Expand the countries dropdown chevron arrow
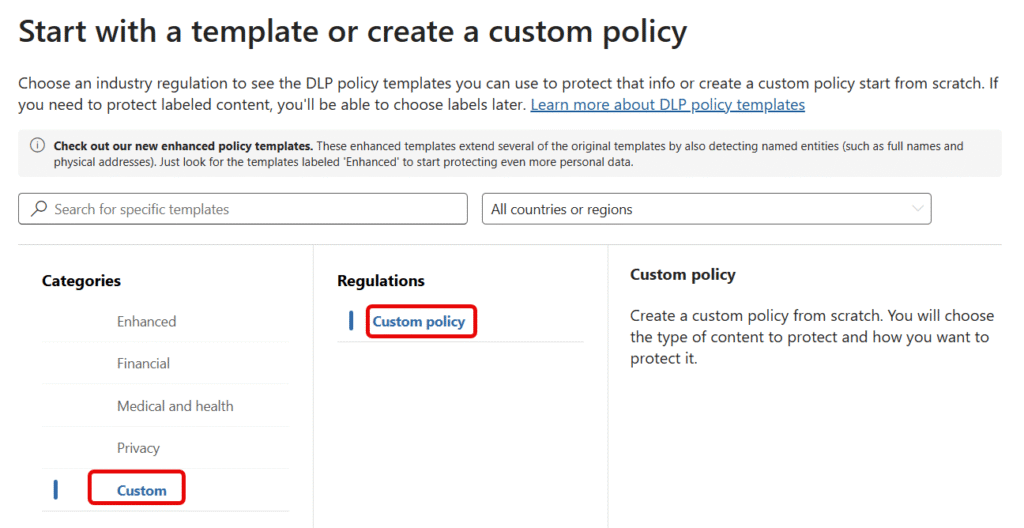 tap(918, 209)
